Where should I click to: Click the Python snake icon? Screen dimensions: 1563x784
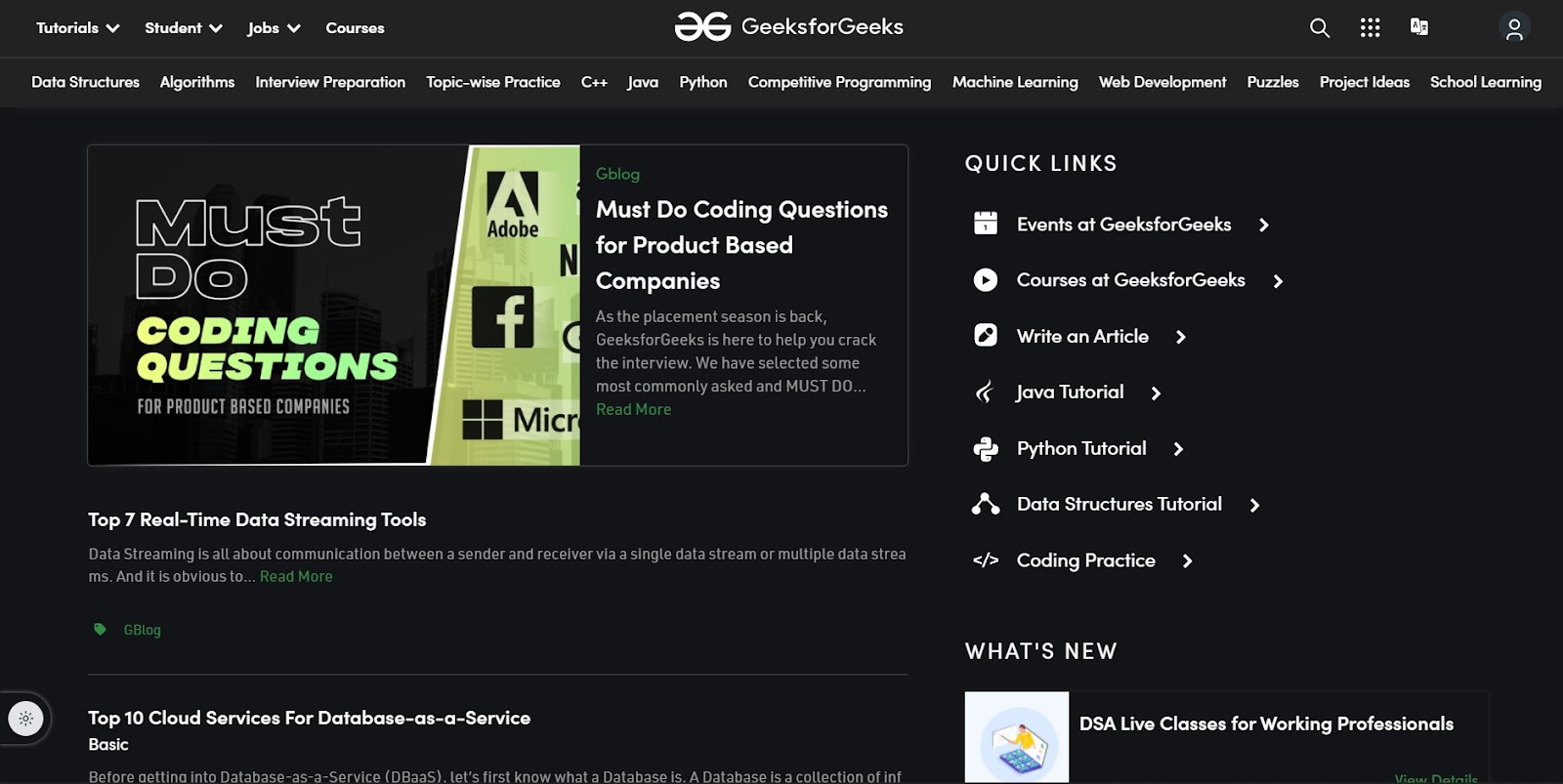[x=986, y=448]
